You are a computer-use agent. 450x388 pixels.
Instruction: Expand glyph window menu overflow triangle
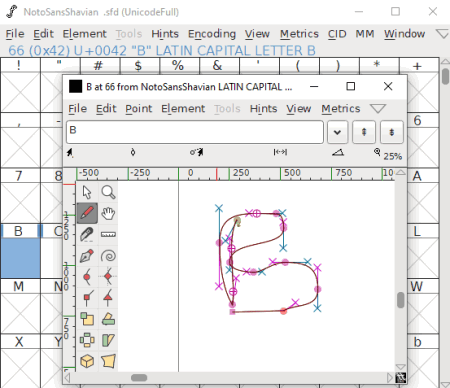coord(378,109)
